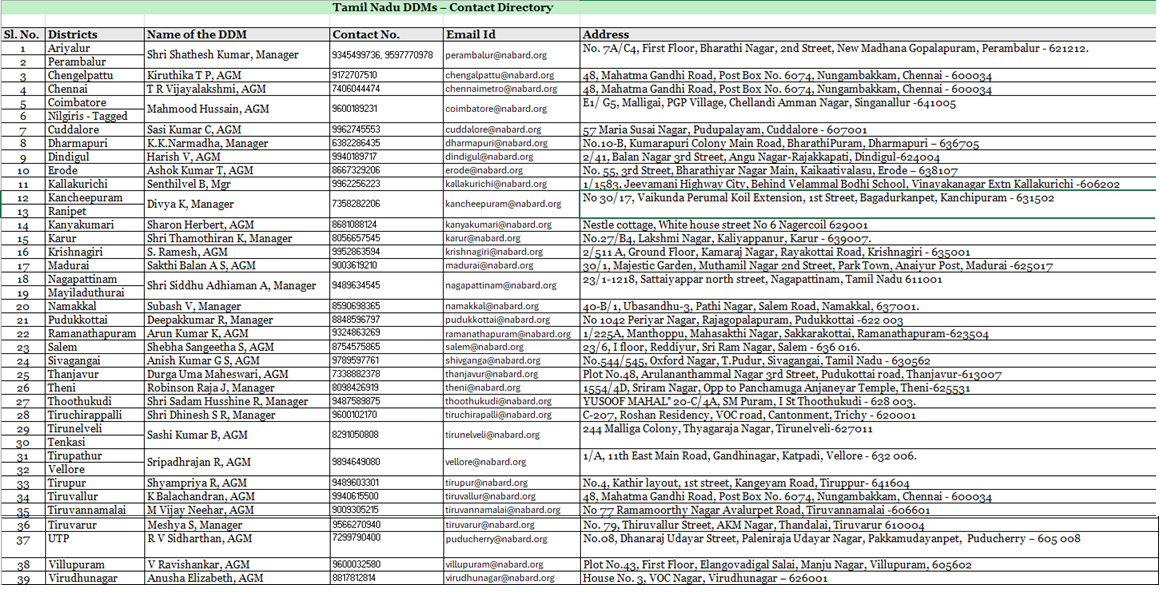Select the Name of the DDM header

[x=237, y=34]
